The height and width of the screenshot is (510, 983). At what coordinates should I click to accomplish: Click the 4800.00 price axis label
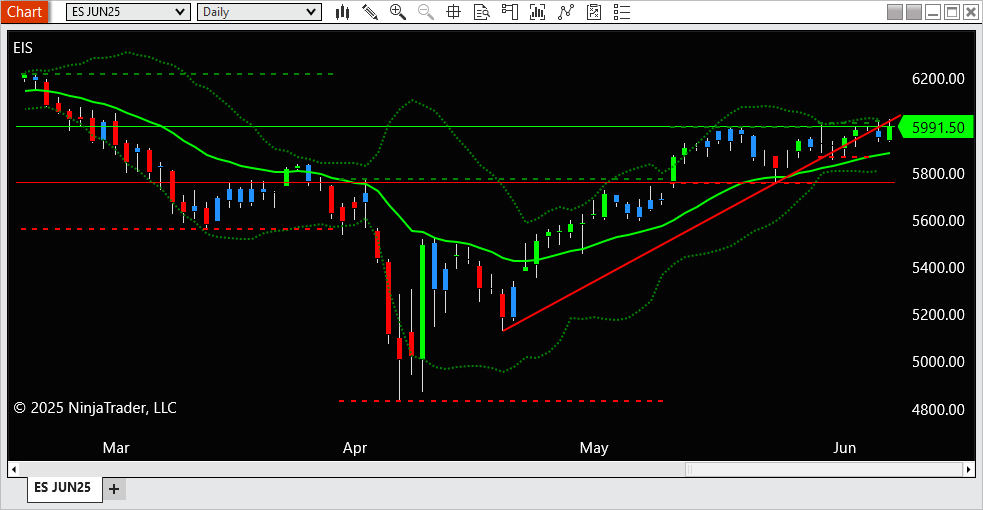938,410
